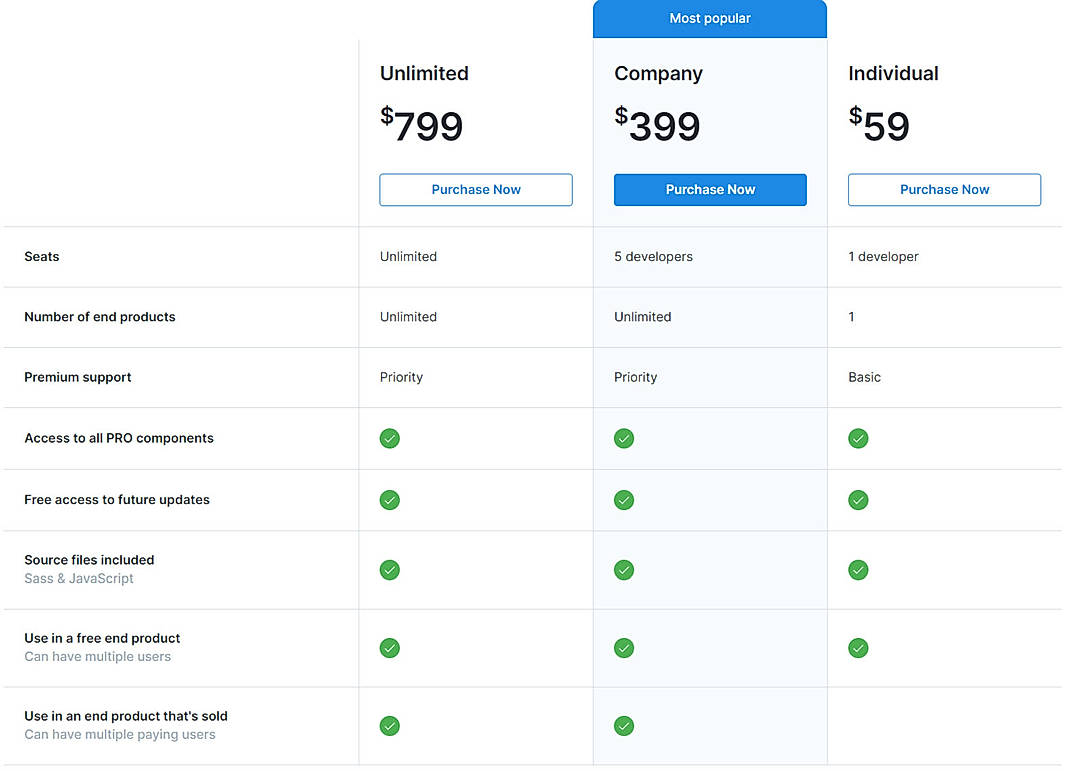This screenshot has width=1070, height=771.
Task: Select the free end product checkmark under Company
Action: pyautogui.click(x=624, y=648)
